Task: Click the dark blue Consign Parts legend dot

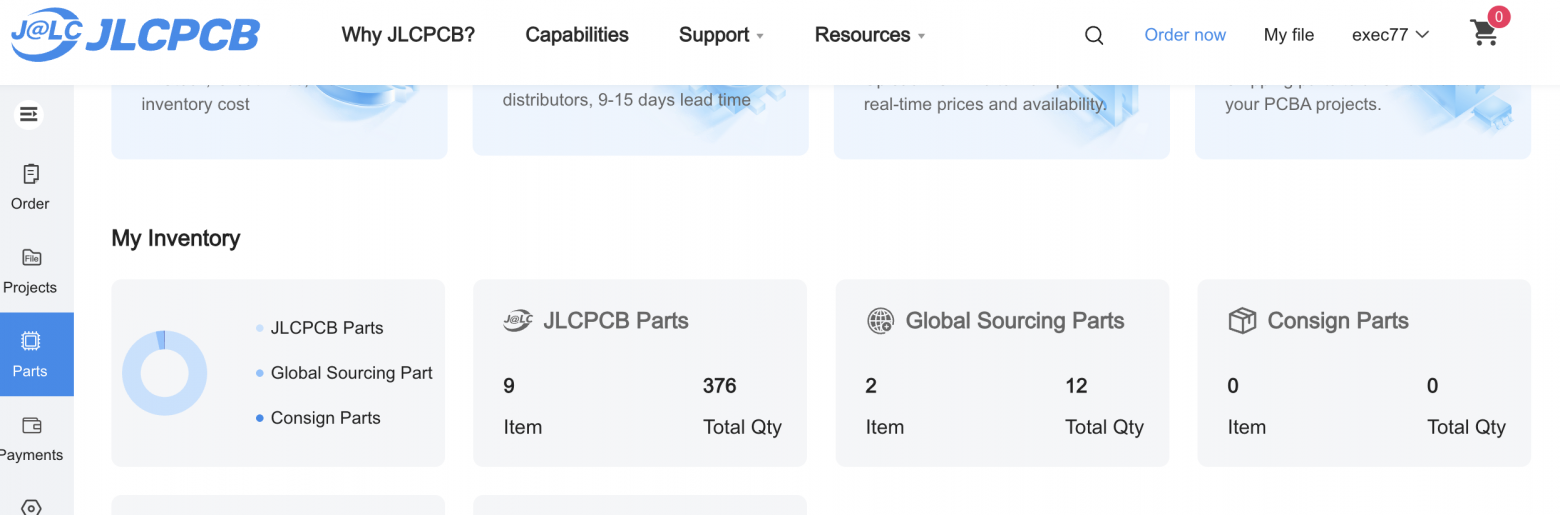Action: click(260, 418)
